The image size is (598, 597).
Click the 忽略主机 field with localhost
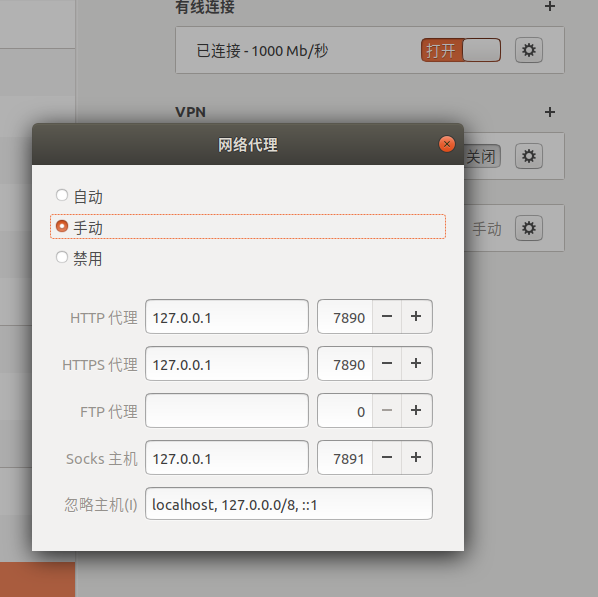[289, 504]
